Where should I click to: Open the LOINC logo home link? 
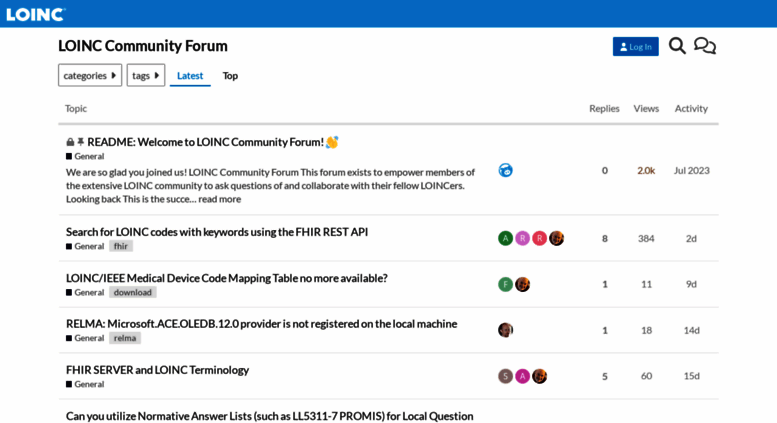point(35,14)
